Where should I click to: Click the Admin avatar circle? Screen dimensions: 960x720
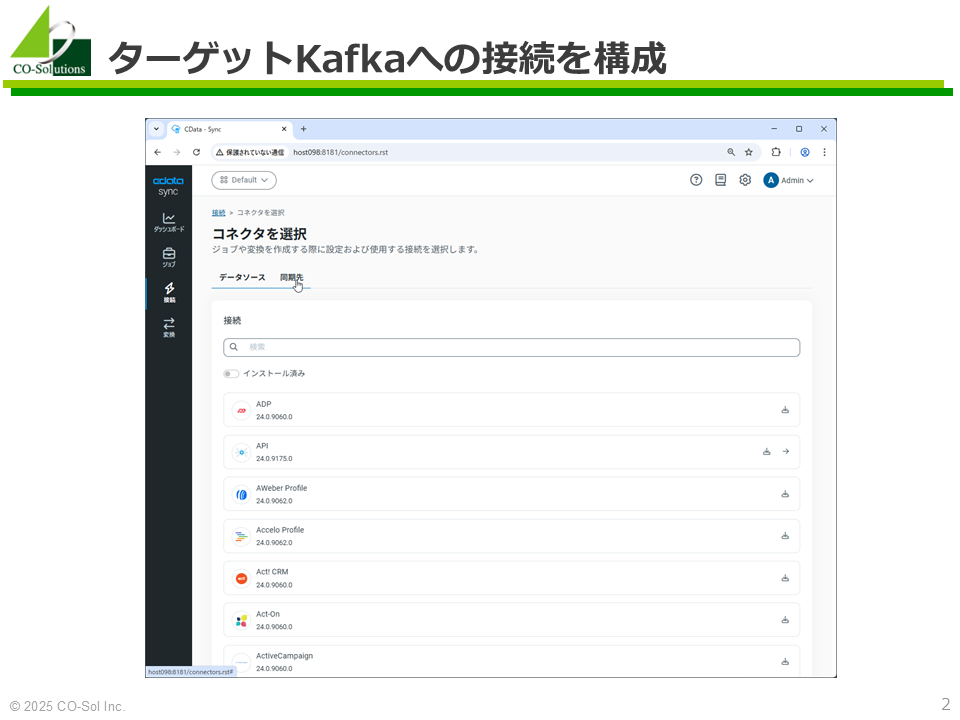(771, 180)
